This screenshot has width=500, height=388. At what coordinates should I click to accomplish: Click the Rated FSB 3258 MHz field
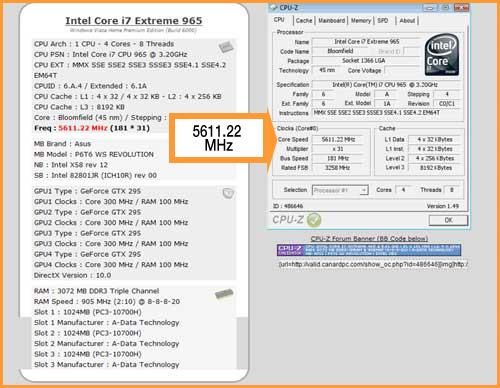(x=338, y=168)
